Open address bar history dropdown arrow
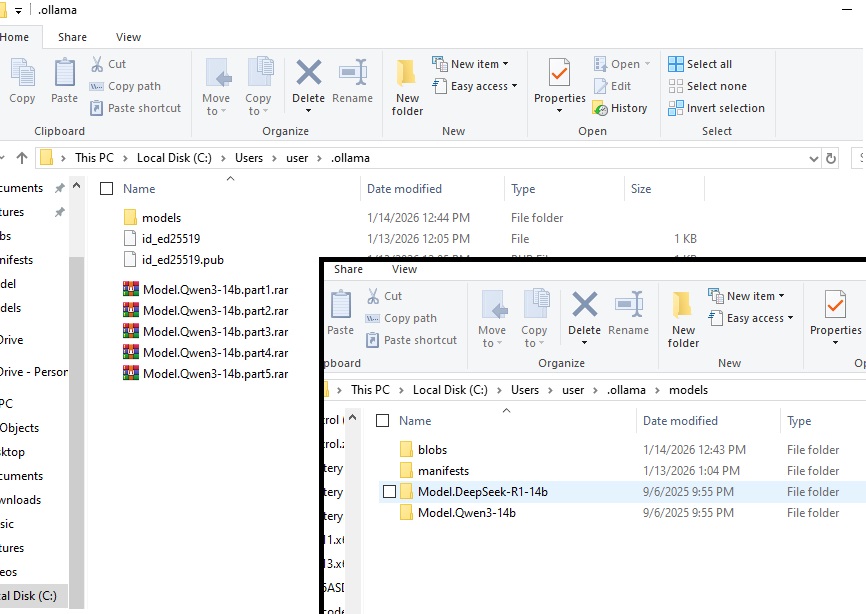Screen dimensions: 866x614 tap(813, 158)
